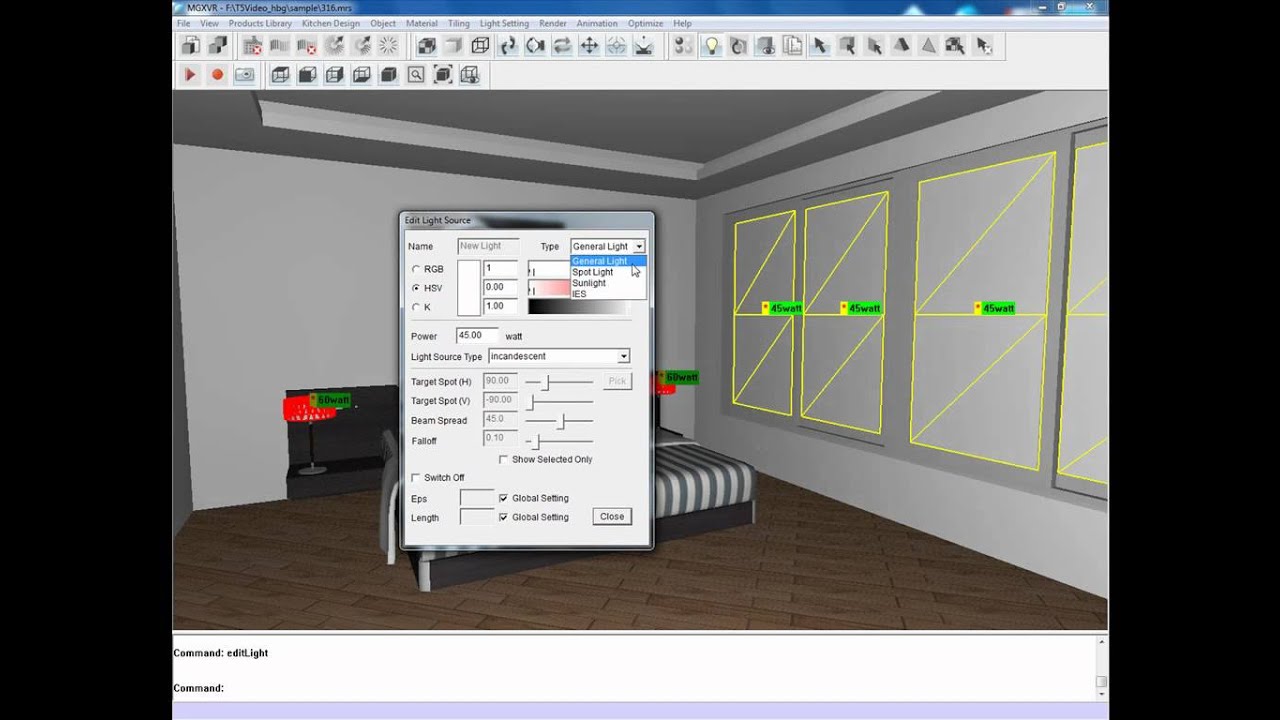Screen dimensions: 1280x720
Task: Choose Spot Light in Type list
Action: tap(608, 272)
